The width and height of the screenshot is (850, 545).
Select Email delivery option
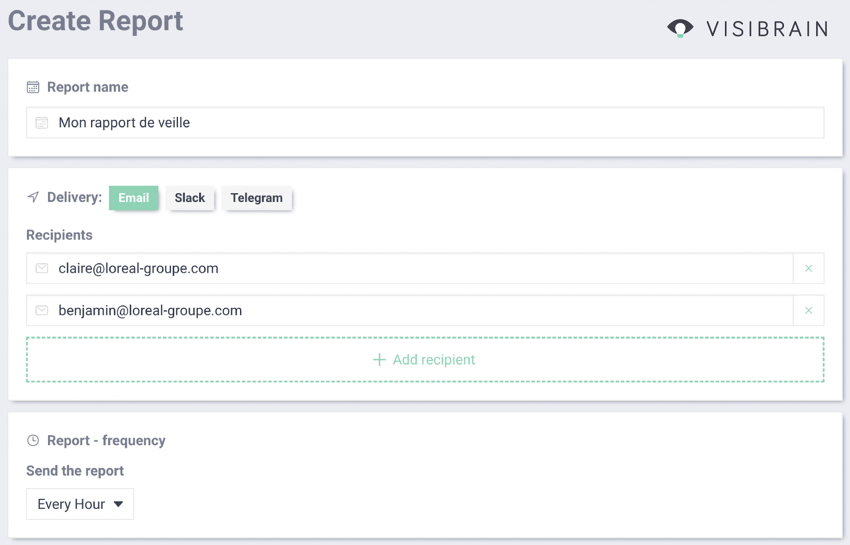coord(133,198)
